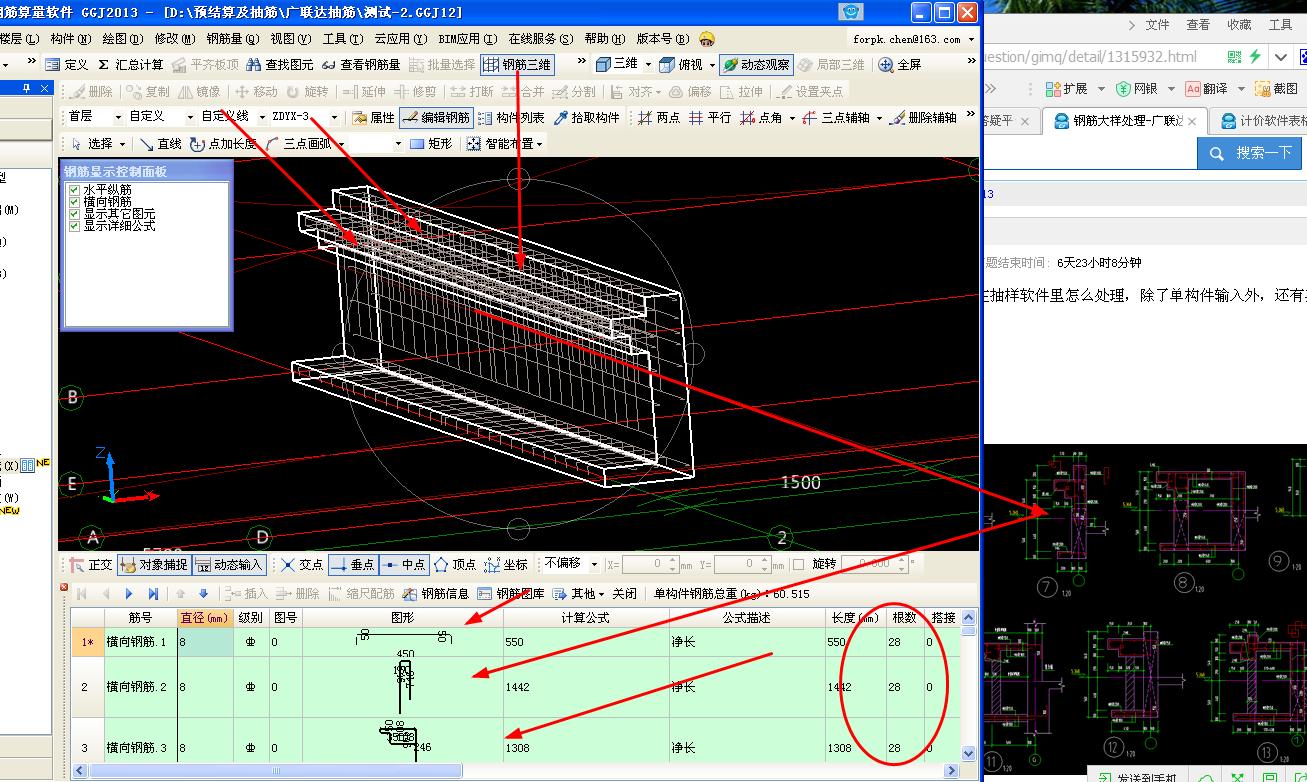Open the 钢筋图库 rebar library
Viewport: 1307px width, 782px height.
coord(512,593)
